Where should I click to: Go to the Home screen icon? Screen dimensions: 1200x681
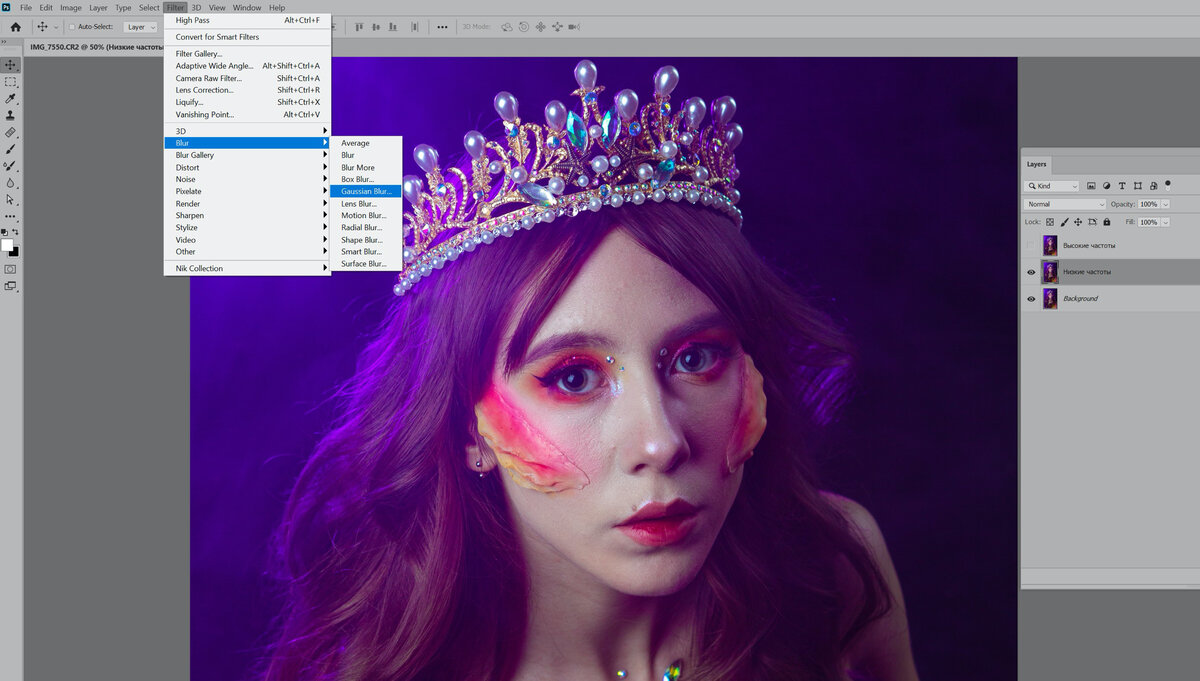click(15, 27)
